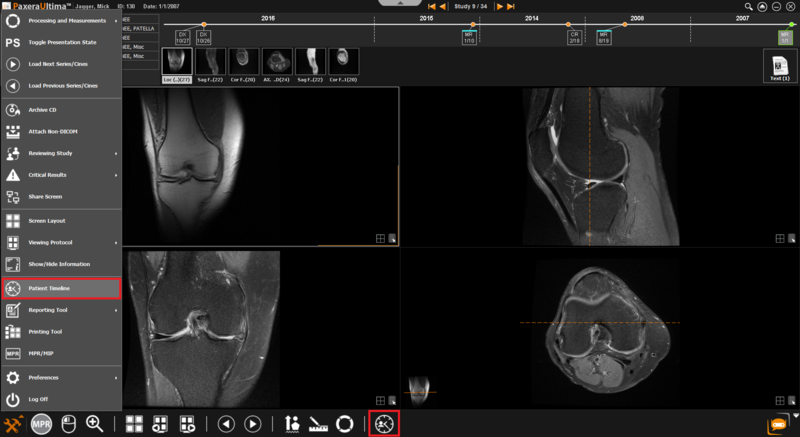Click the search icon at top right
This screenshot has height=437, width=800.
pyautogui.click(x=750, y=7)
